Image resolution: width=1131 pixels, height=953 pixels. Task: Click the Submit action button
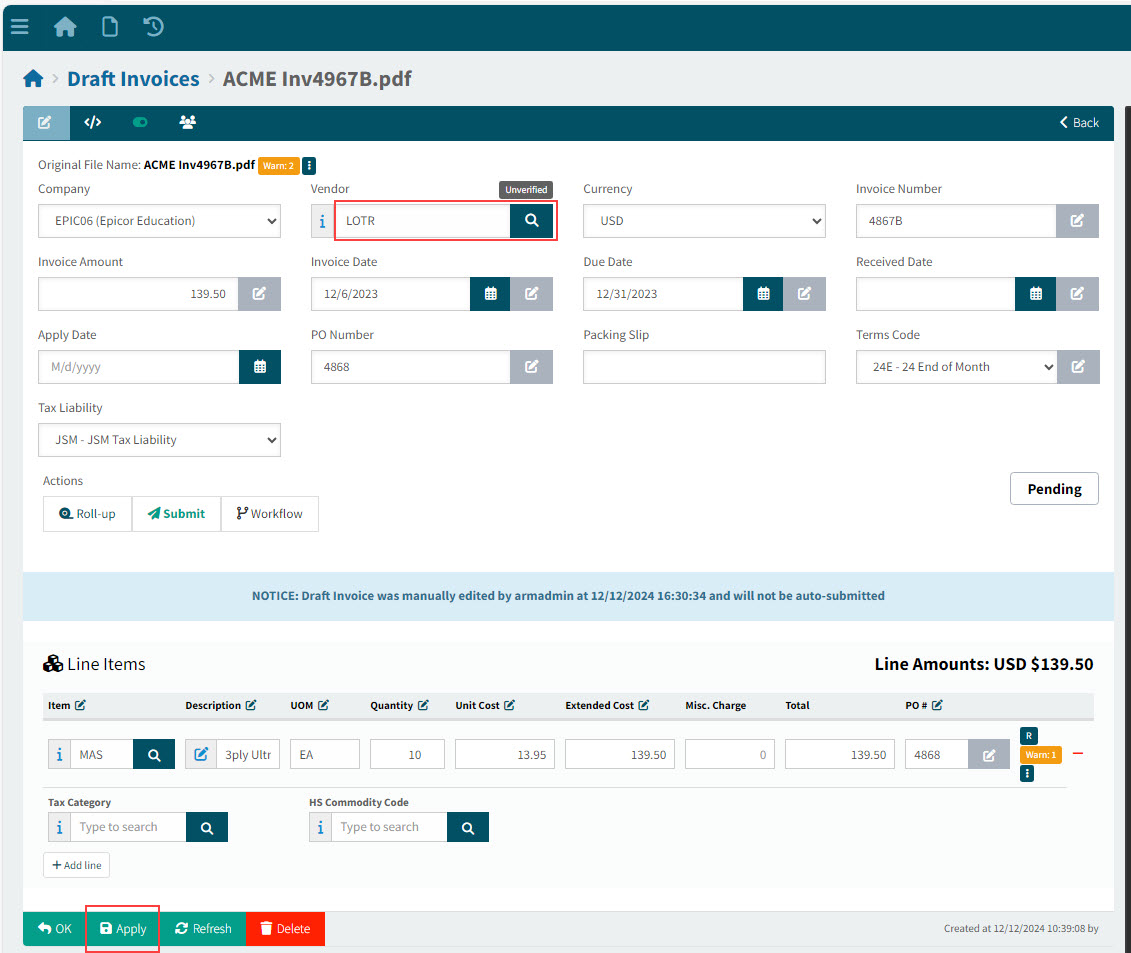click(176, 514)
